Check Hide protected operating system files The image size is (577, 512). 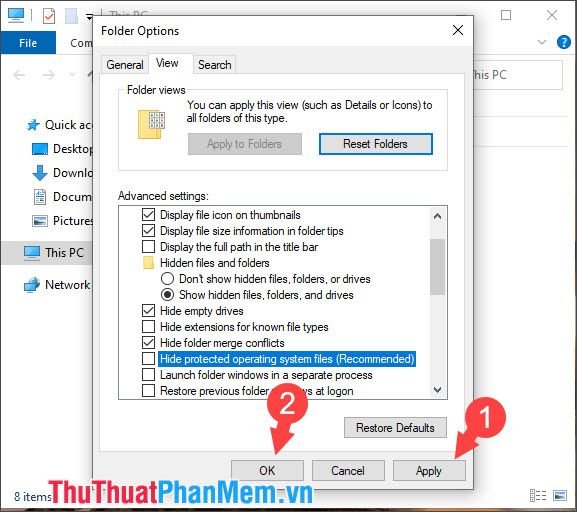[148, 359]
